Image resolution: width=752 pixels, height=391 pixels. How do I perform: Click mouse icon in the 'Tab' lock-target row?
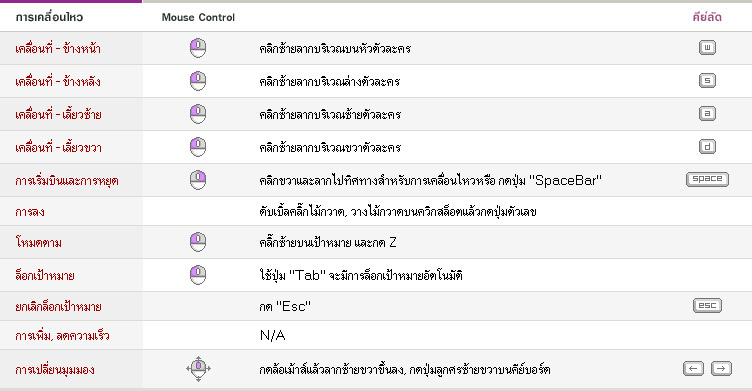point(198,275)
